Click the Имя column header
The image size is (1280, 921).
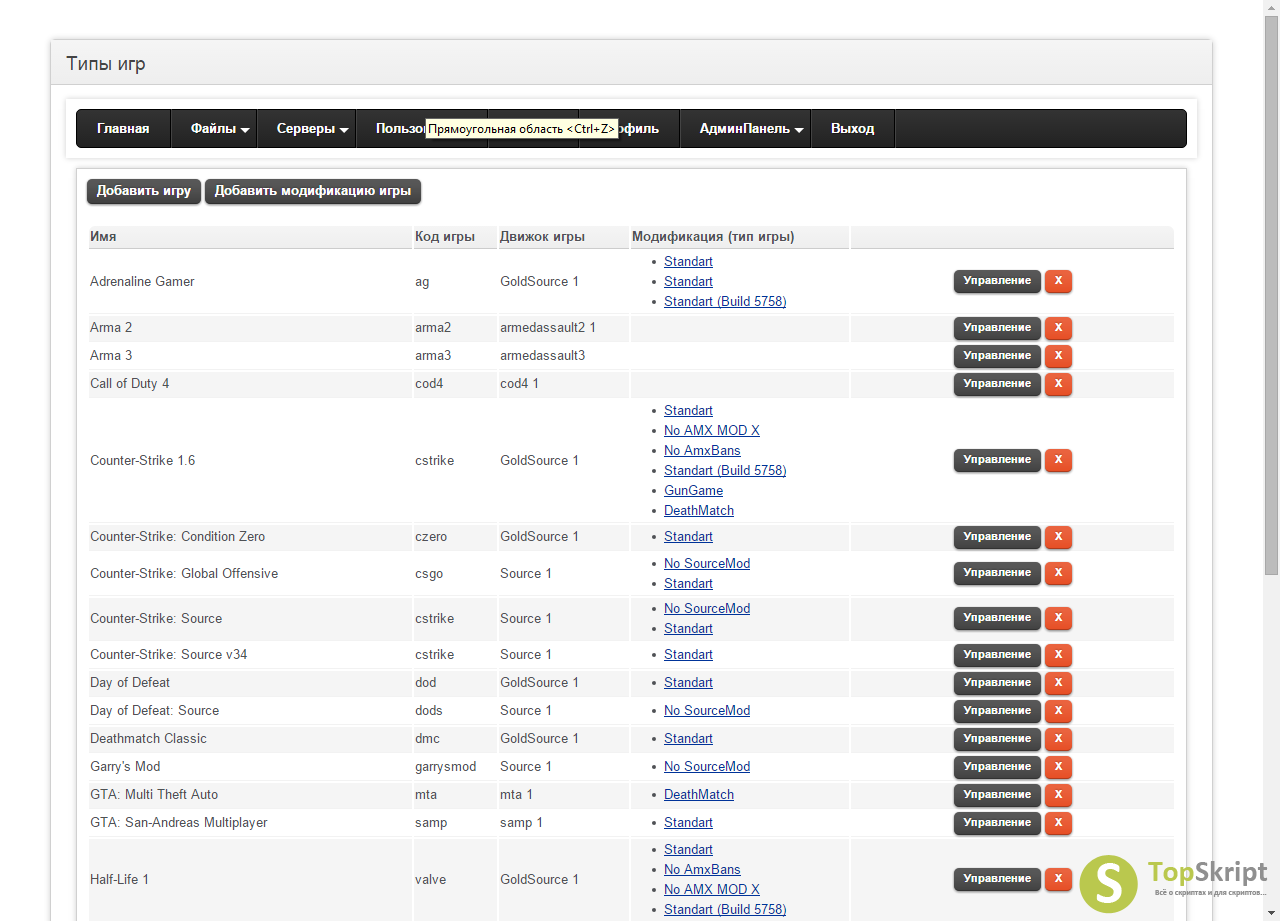[x=250, y=237]
